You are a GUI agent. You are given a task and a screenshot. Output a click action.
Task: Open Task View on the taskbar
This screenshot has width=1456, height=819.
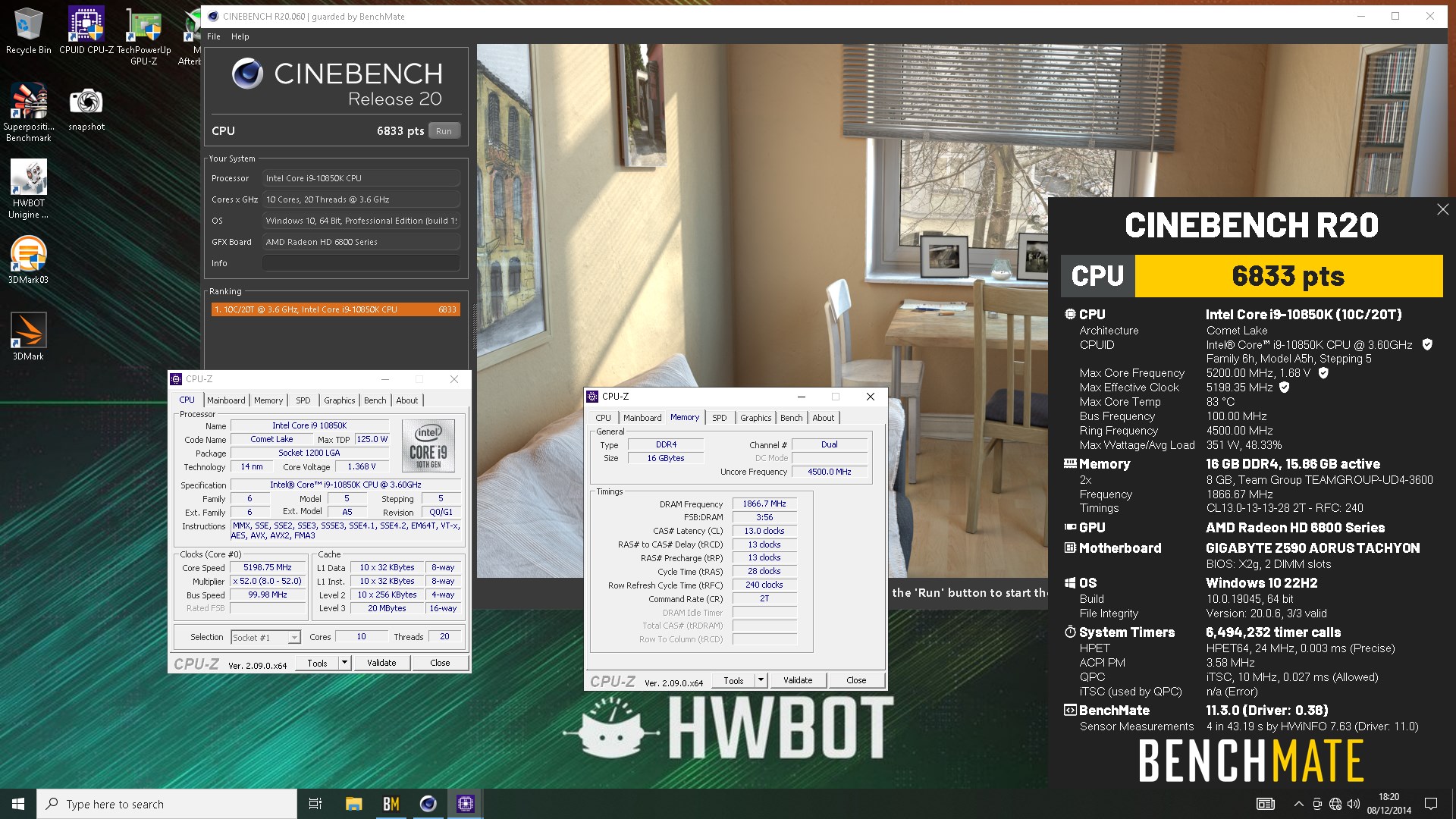pyautogui.click(x=315, y=804)
